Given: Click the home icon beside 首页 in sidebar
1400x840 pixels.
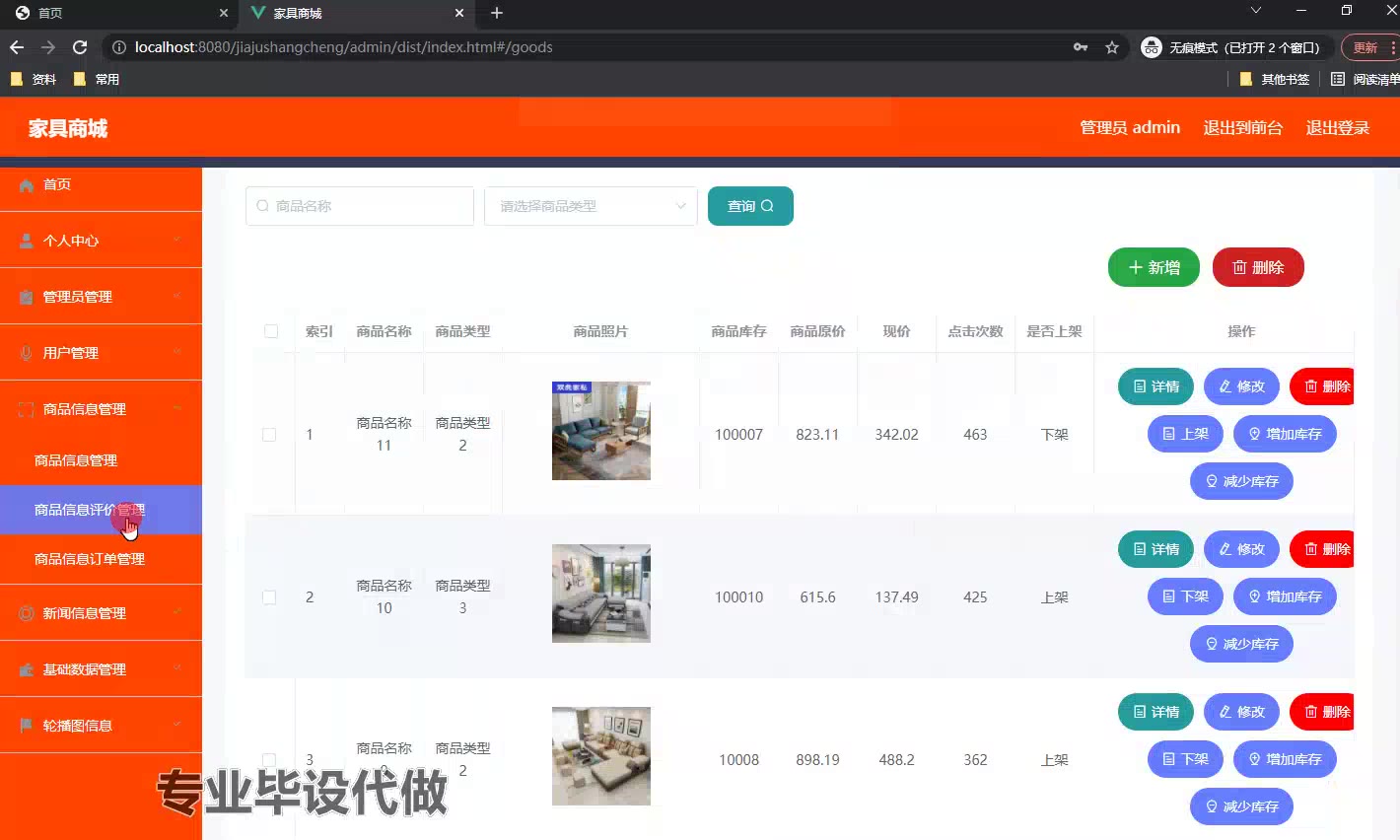Looking at the screenshot, I should click(27, 185).
